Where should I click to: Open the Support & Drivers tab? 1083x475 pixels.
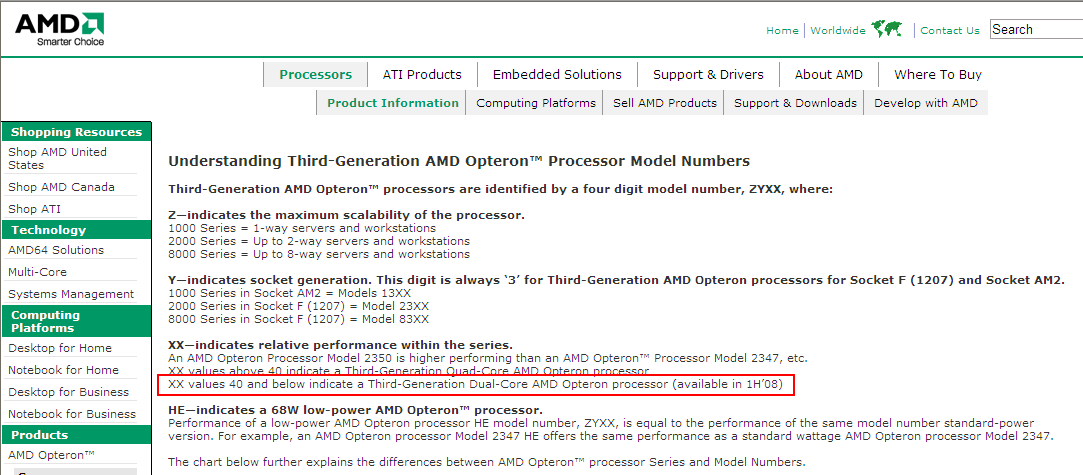click(708, 75)
